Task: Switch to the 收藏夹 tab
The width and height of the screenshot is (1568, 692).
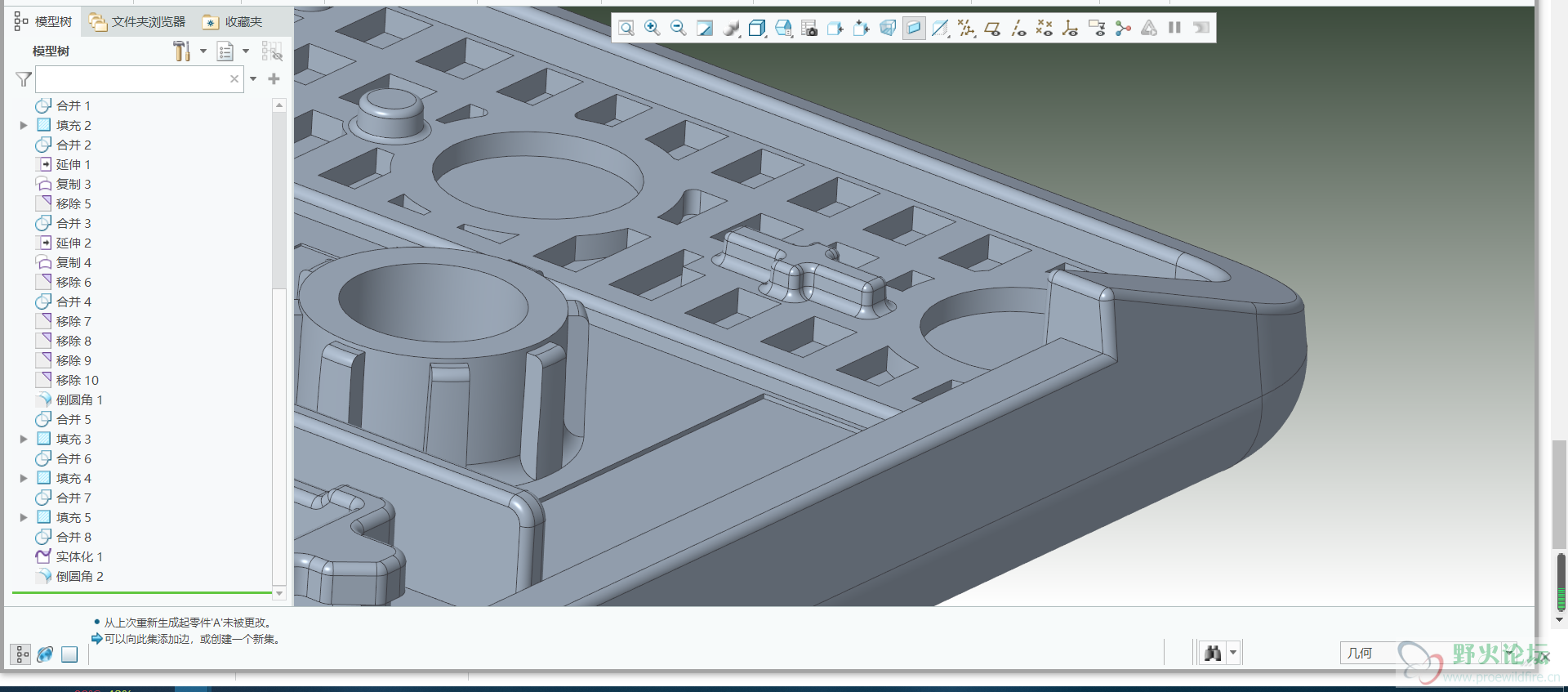Action: pos(234,22)
